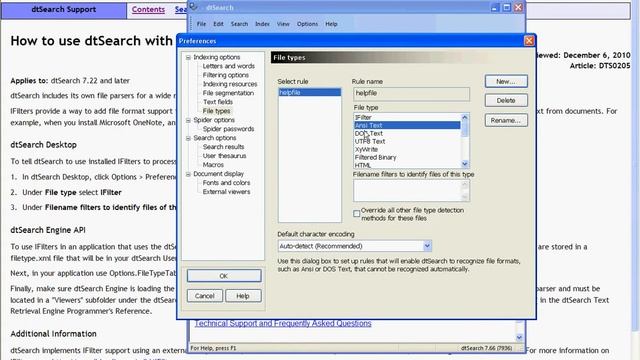Viewport: 640px width, 360px height.
Task: Choose XyWrite in File type list
Action: coord(407,149)
